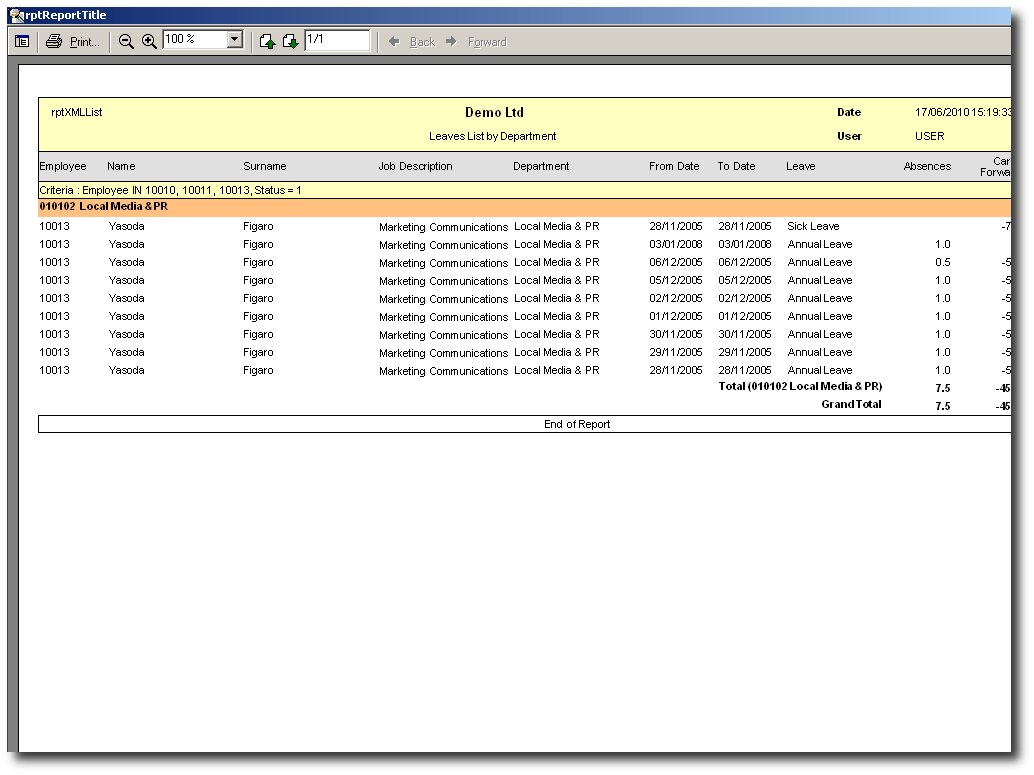Go to next page arrow icon
This screenshot has width=1034, height=775.
(290, 42)
